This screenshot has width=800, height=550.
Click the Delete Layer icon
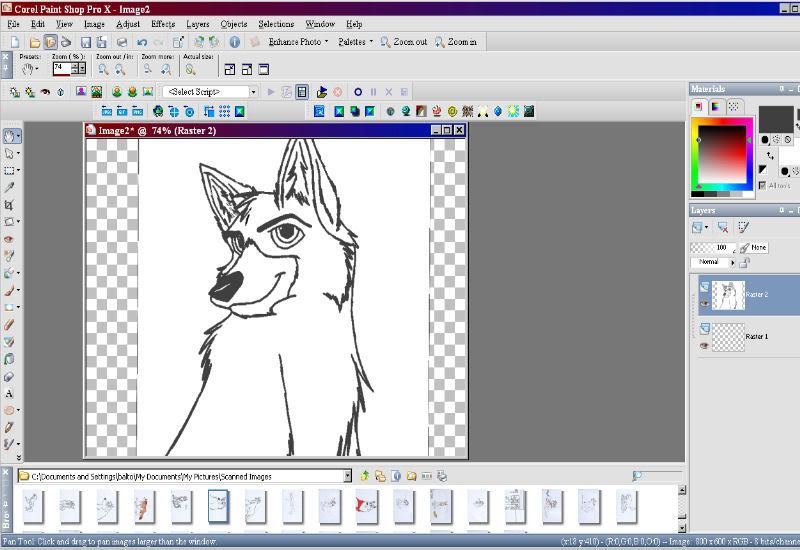point(722,227)
